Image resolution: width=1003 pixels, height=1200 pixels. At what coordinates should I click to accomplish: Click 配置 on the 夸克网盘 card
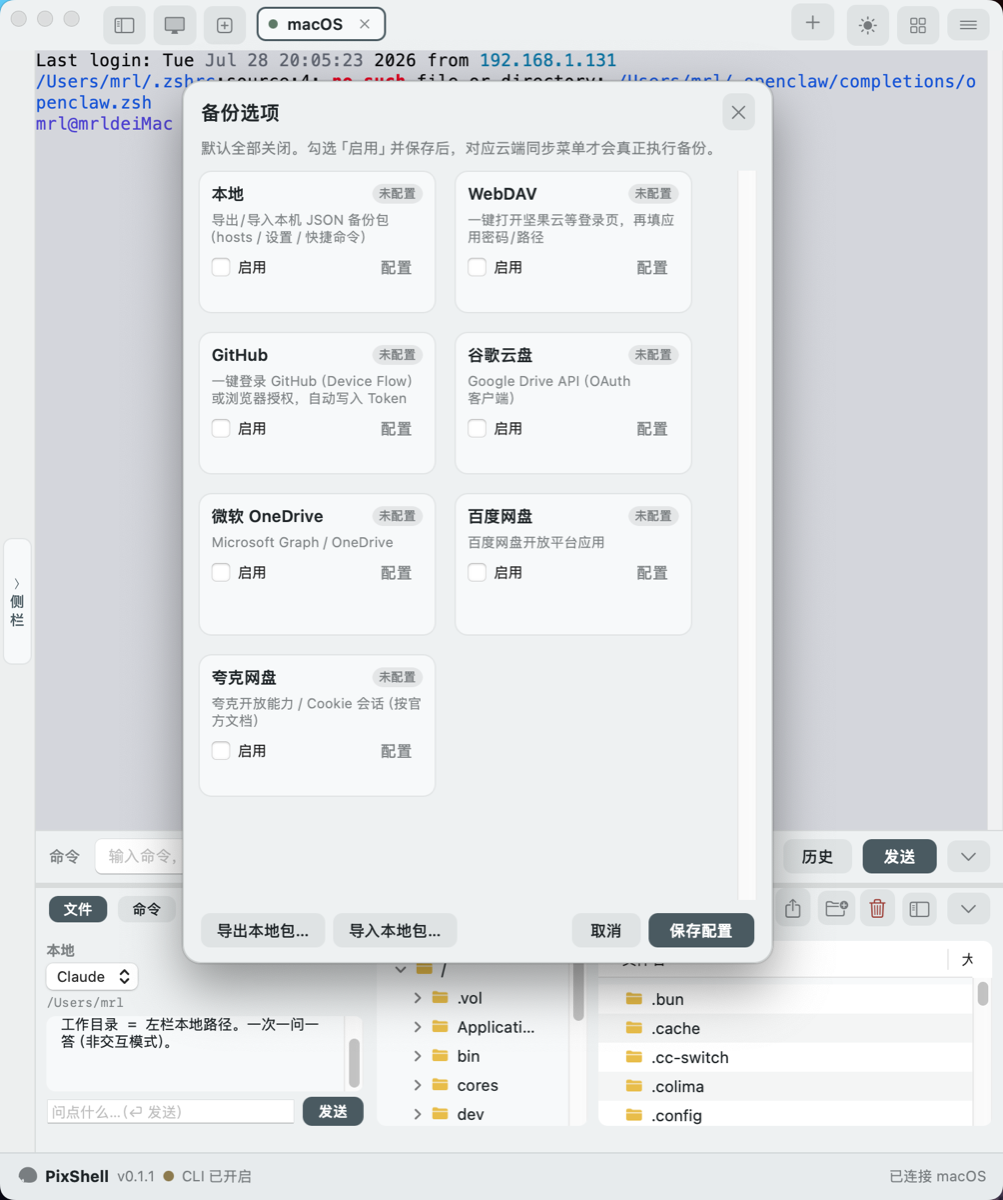tap(396, 750)
